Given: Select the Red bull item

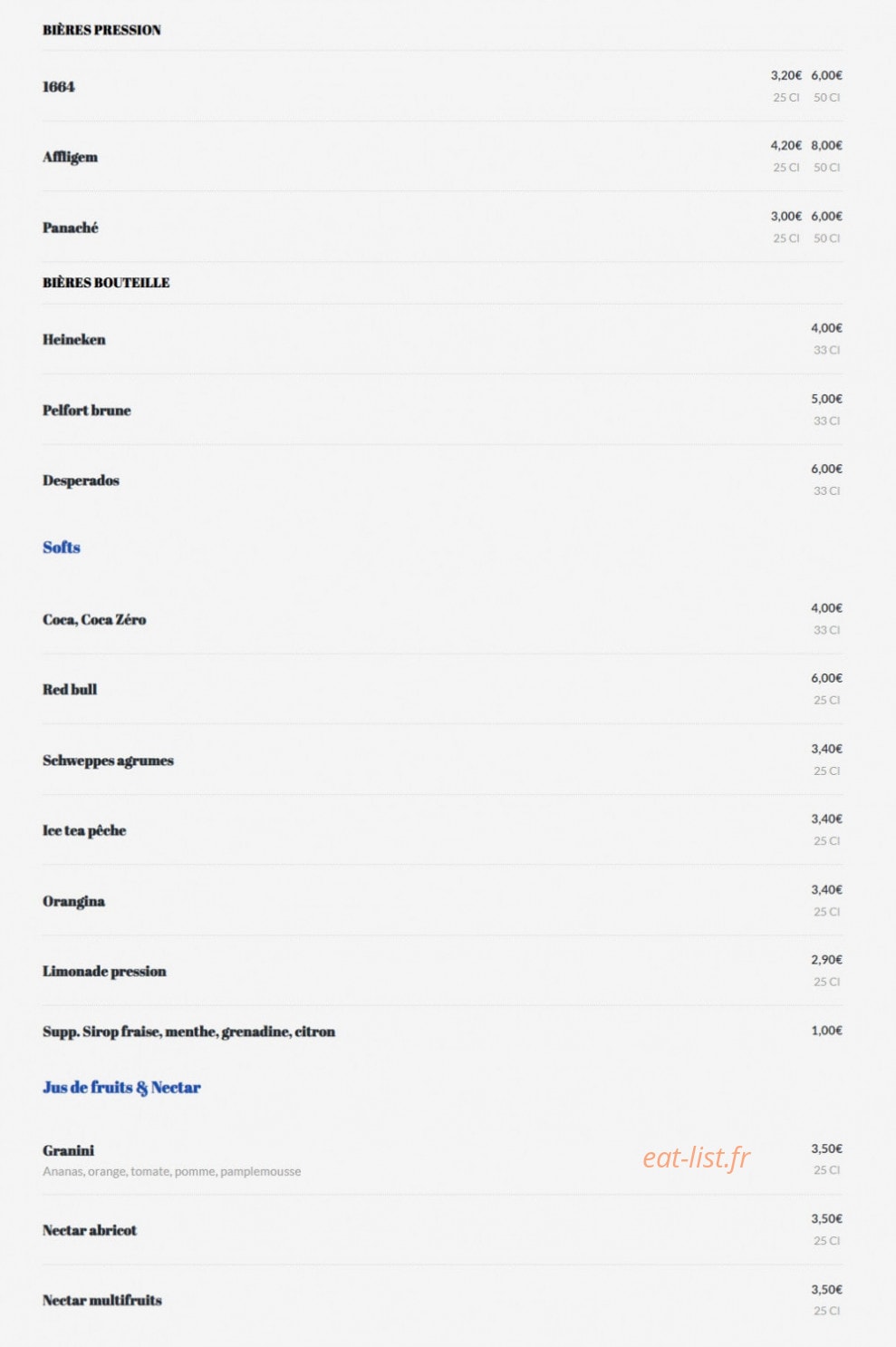Looking at the screenshot, I should pos(70,690).
